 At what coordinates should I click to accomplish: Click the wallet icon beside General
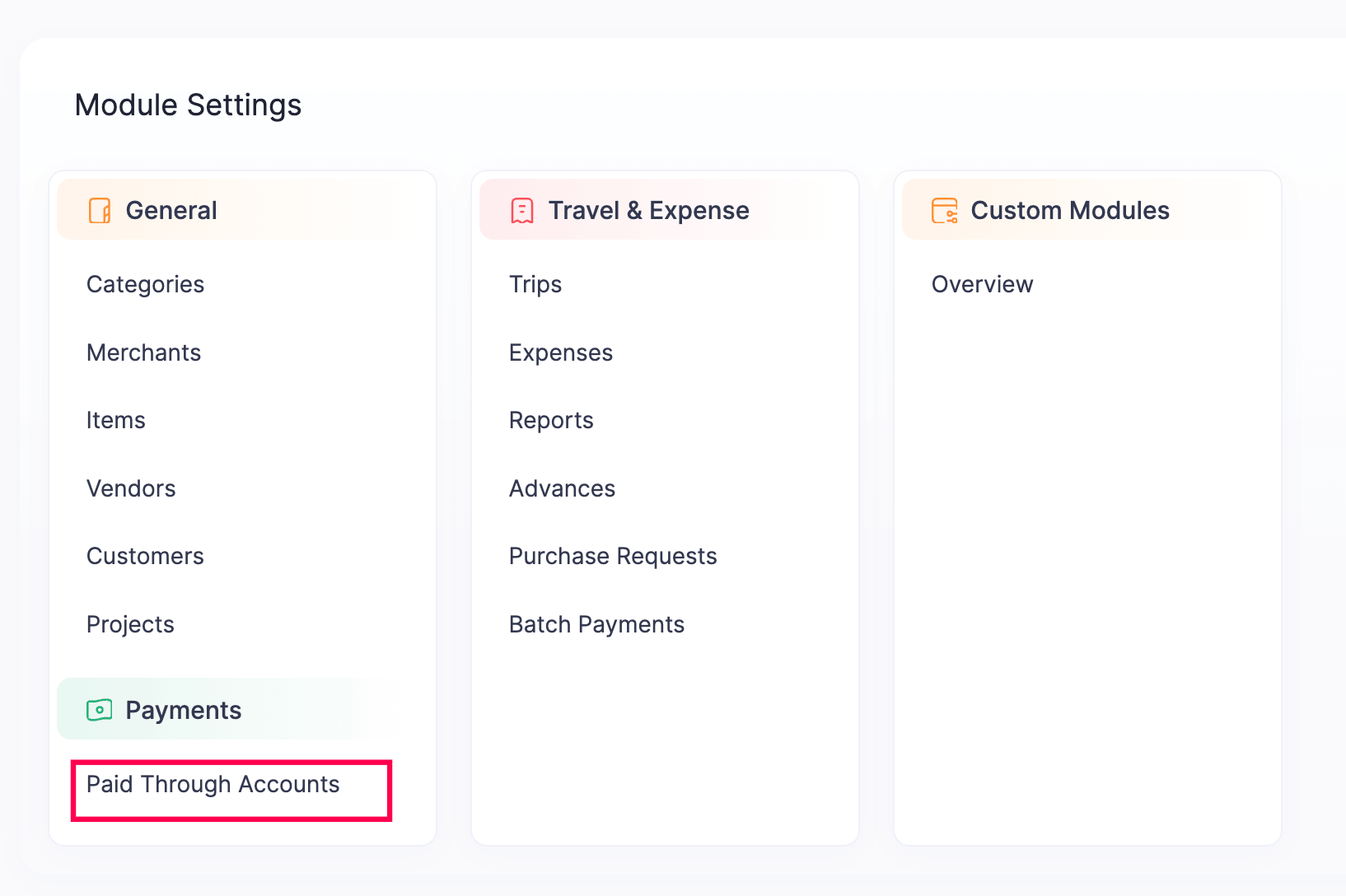tap(99, 210)
